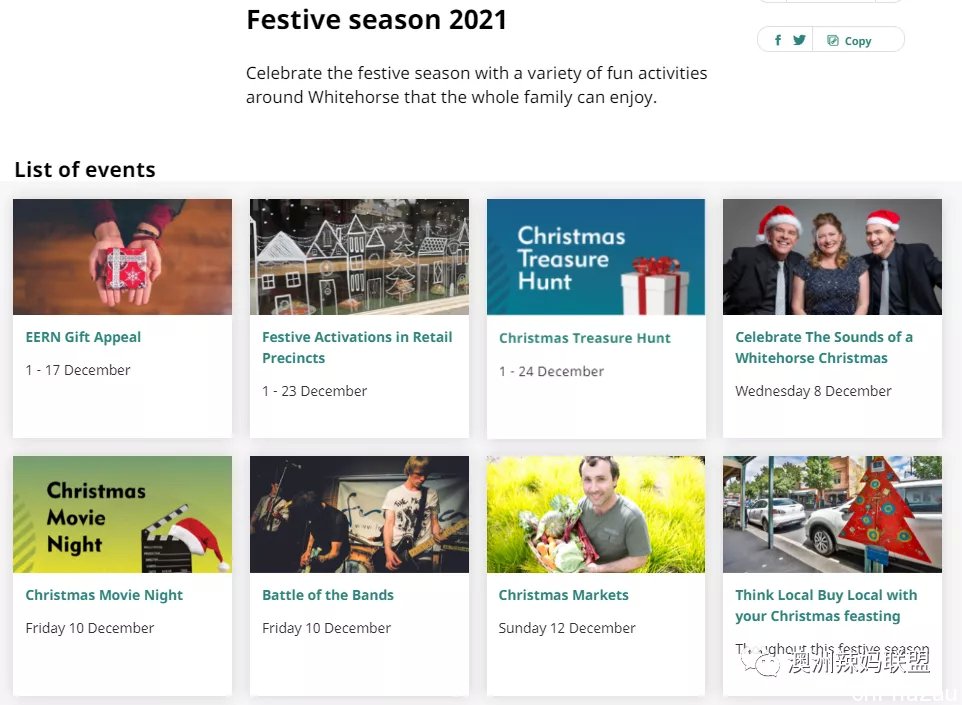The height and width of the screenshot is (705, 962).
Task: Open Think Local Buy Local Christmas feasting link
Action: pos(826,606)
